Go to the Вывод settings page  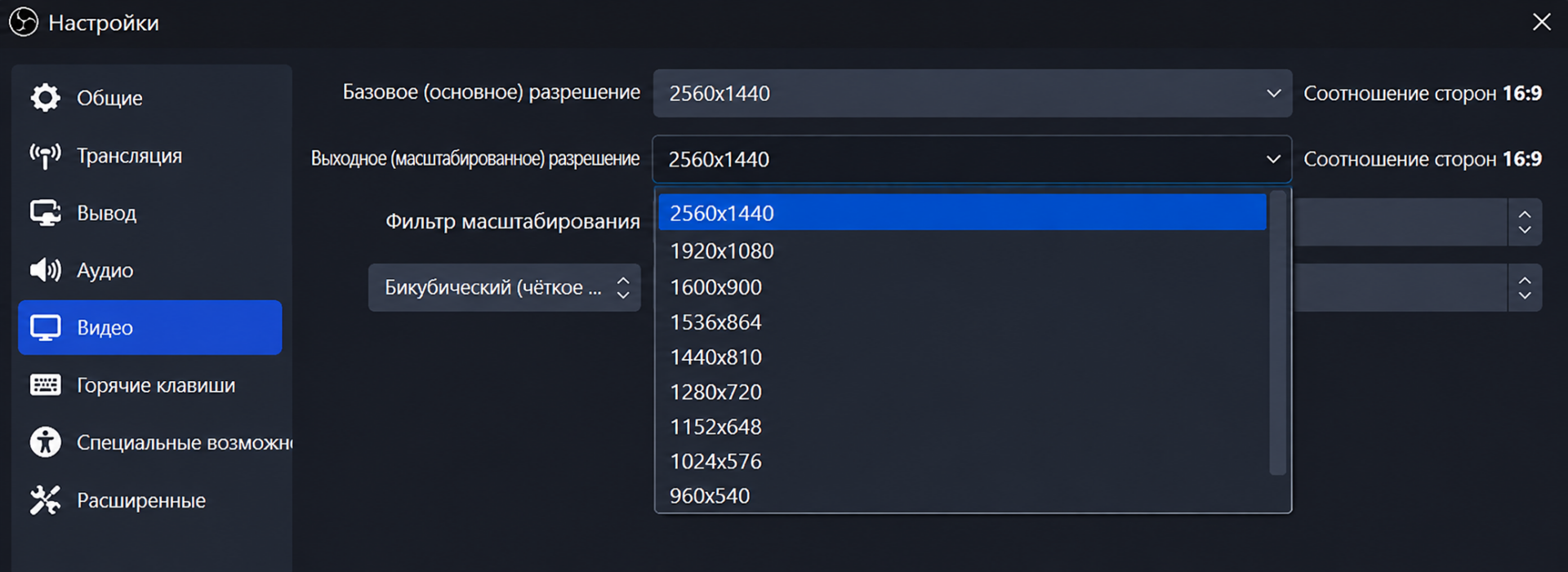pos(150,213)
